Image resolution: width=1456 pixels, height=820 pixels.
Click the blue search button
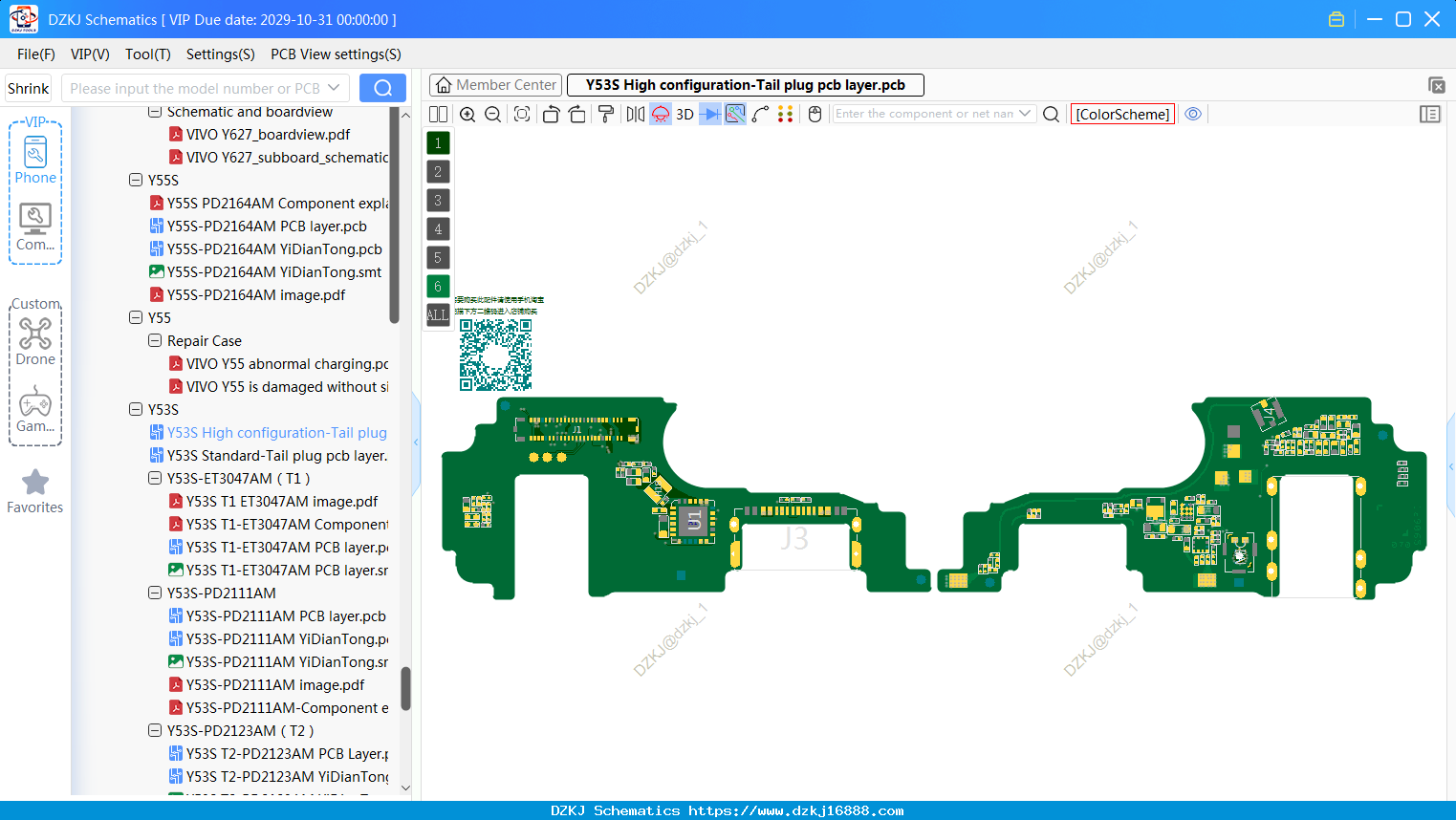(382, 88)
